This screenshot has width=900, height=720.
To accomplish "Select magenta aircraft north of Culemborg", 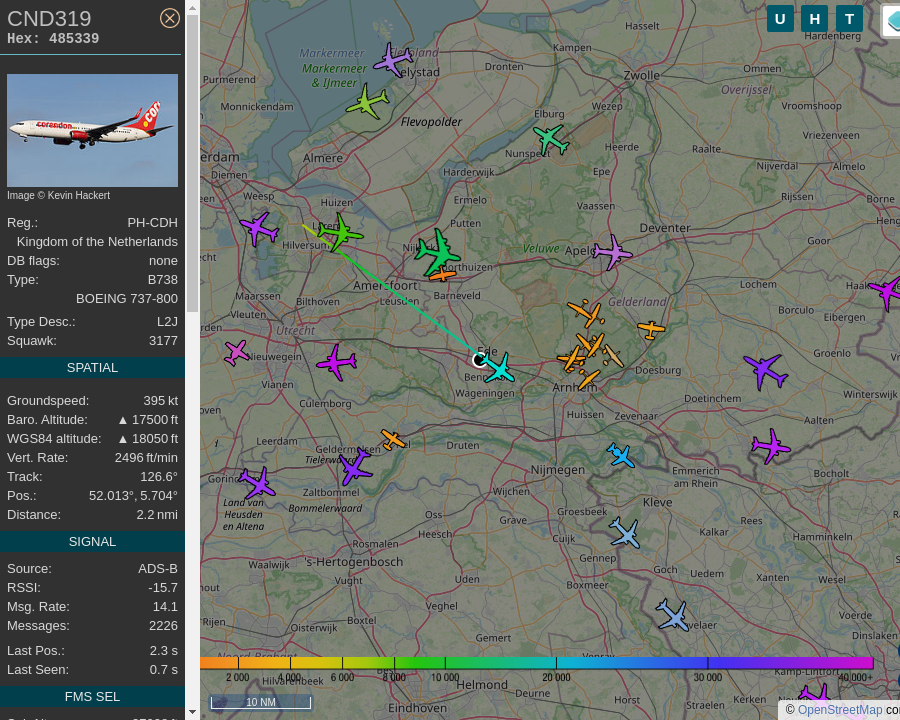I will coord(337,362).
